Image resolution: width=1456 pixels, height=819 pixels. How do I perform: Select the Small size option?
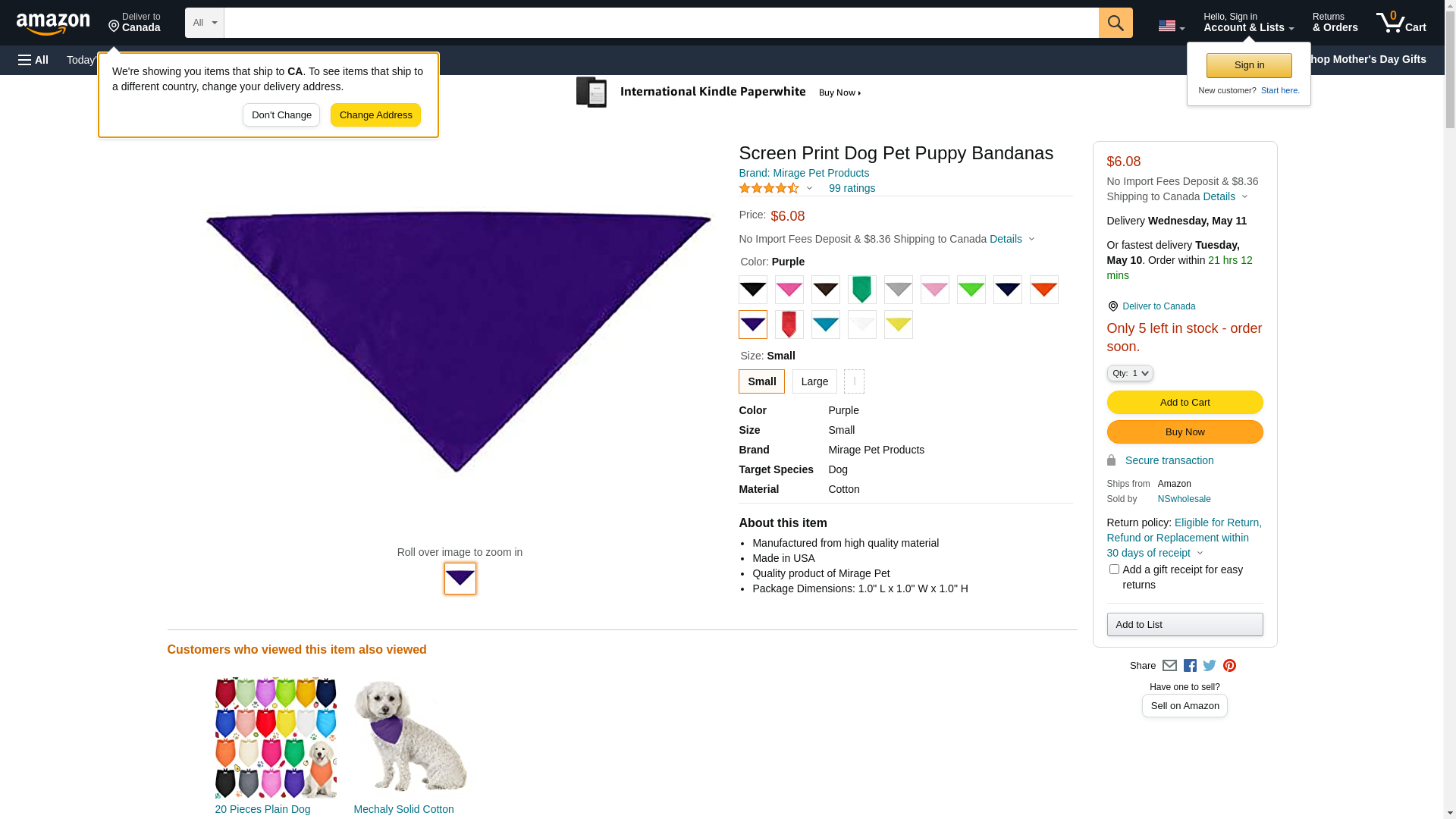click(761, 381)
